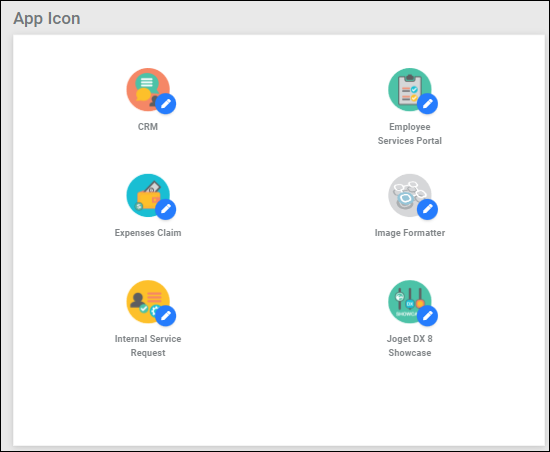This screenshot has height=452, width=550.
Task: Open the Image Formatter app icon
Action: (x=409, y=195)
